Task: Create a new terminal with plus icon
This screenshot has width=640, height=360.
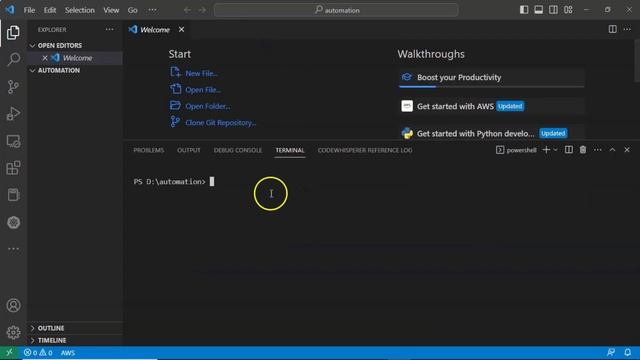Action: point(546,150)
